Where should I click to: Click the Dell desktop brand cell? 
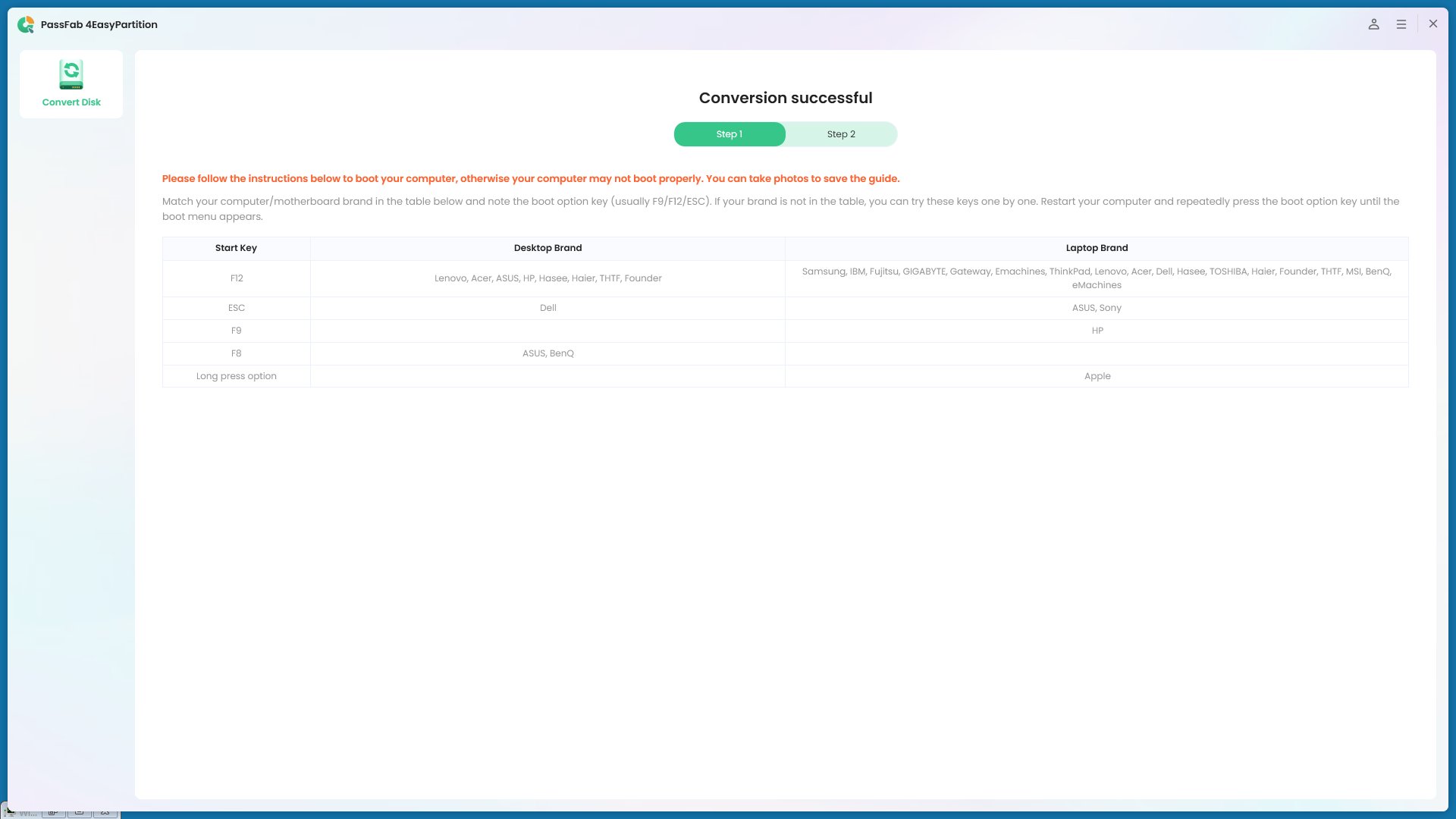click(548, 308)
